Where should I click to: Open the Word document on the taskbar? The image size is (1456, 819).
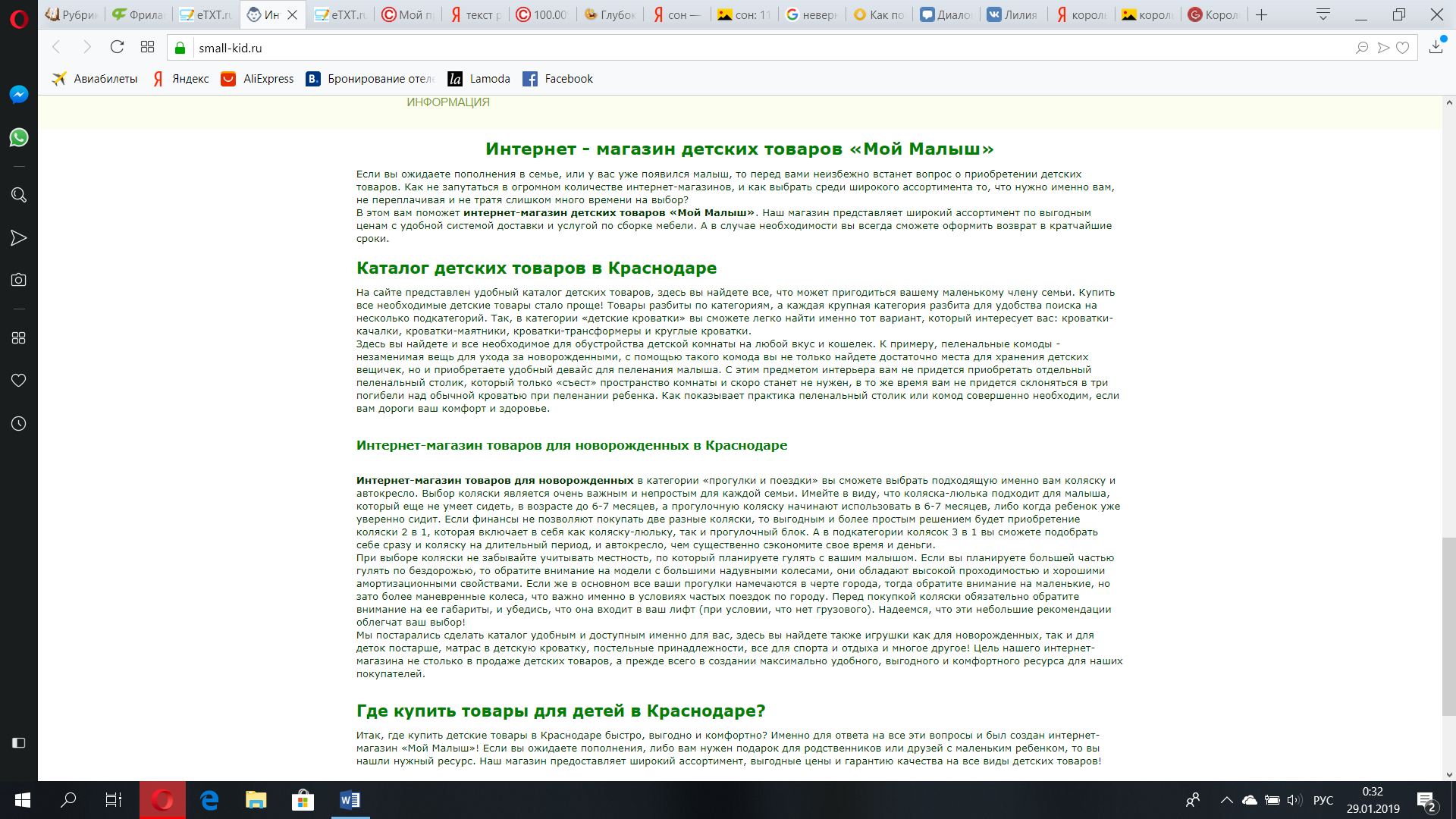click(350, 800)
